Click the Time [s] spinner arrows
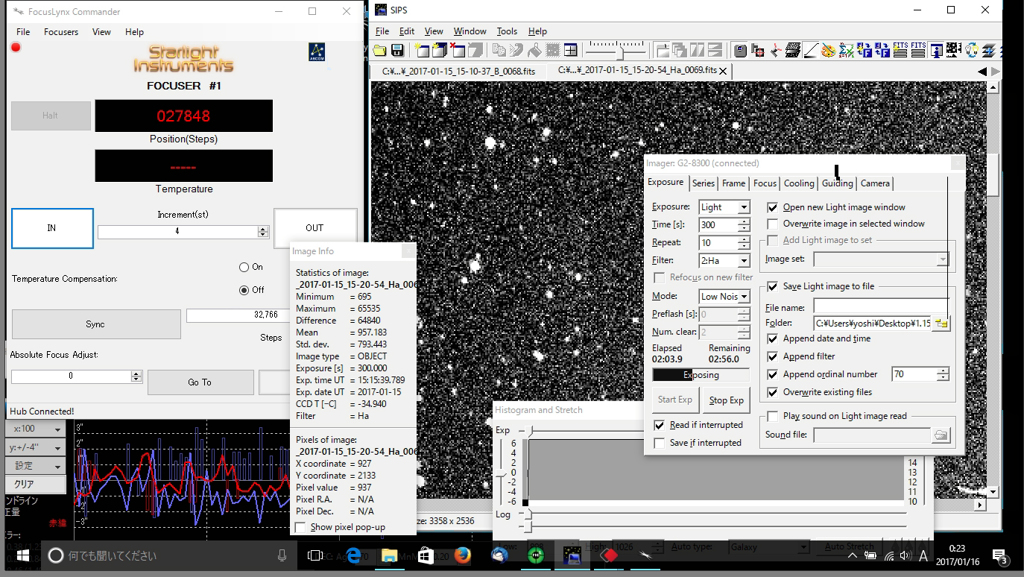 [744, 225]
